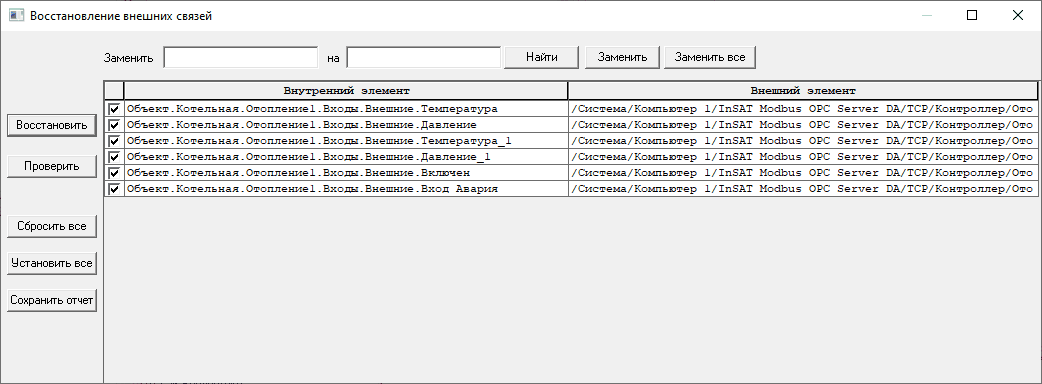Toggle checkbox for the Вход Авария row
This screenshot has width=1042, height=384.
click(x=114, y=189)
